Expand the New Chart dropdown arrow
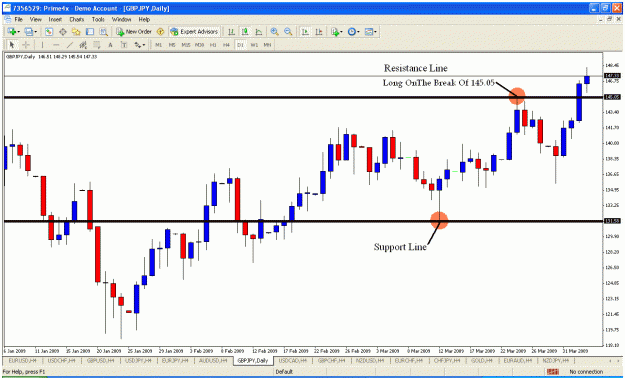The image size is (625, 378). tap(18, 32)
